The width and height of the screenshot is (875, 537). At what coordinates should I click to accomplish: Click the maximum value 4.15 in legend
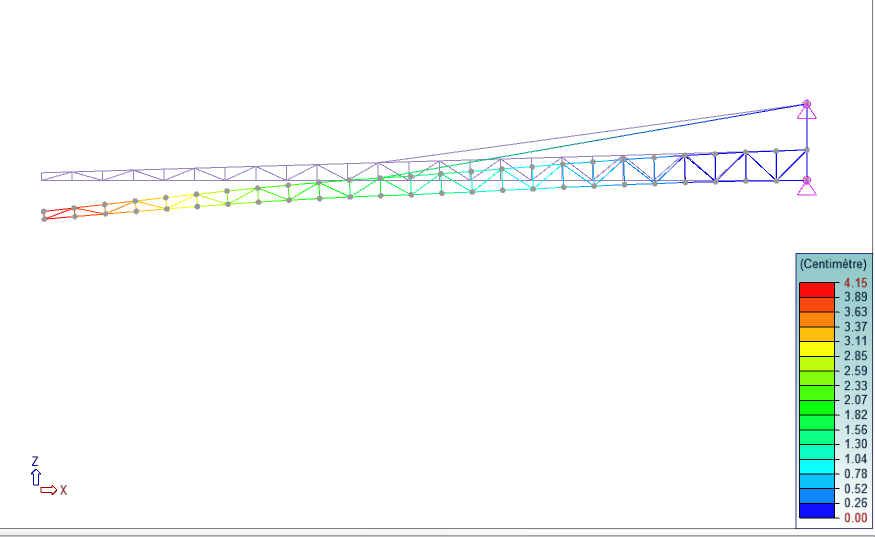[855, 282]
